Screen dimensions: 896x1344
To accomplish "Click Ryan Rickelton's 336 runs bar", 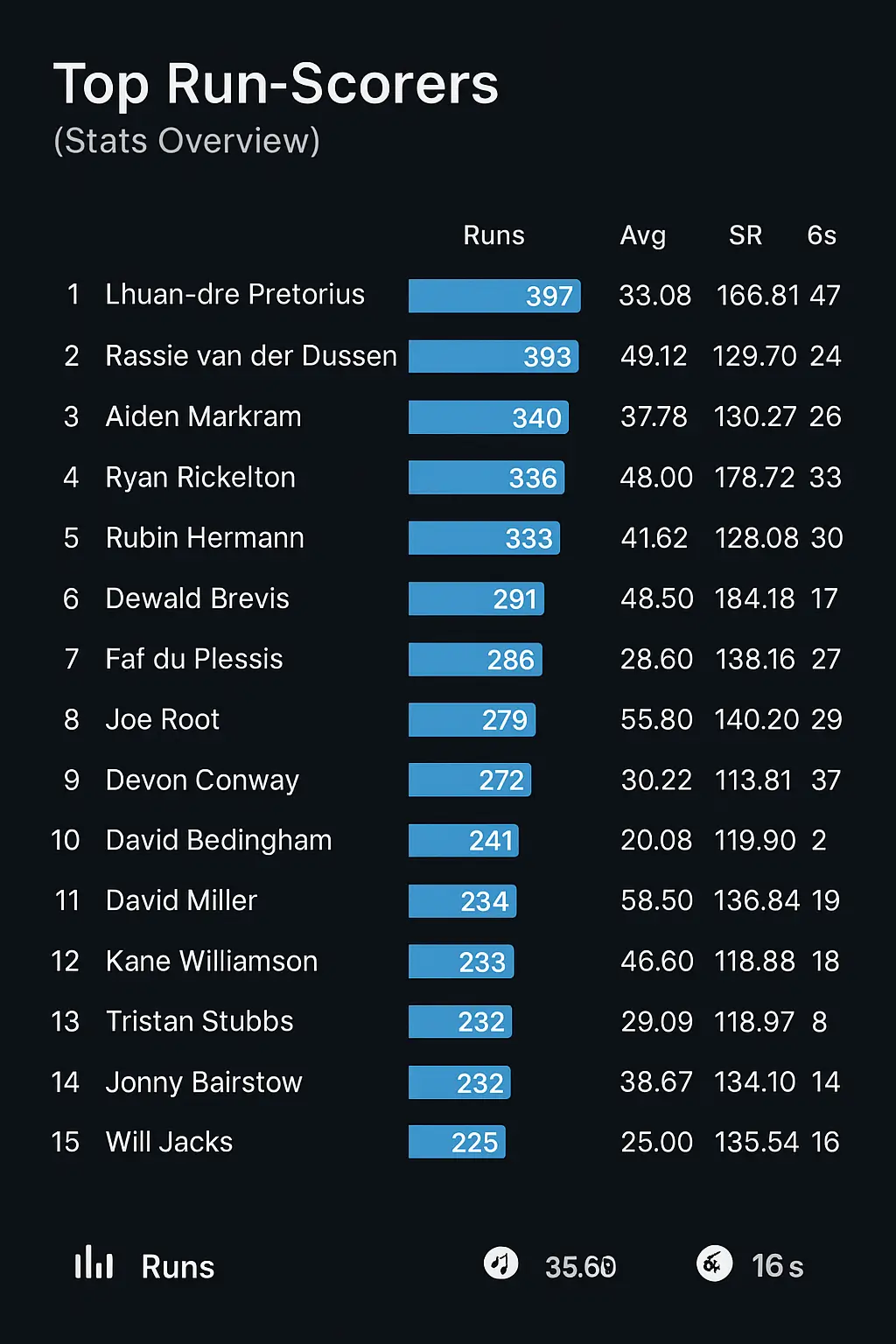I will (486, 478).
